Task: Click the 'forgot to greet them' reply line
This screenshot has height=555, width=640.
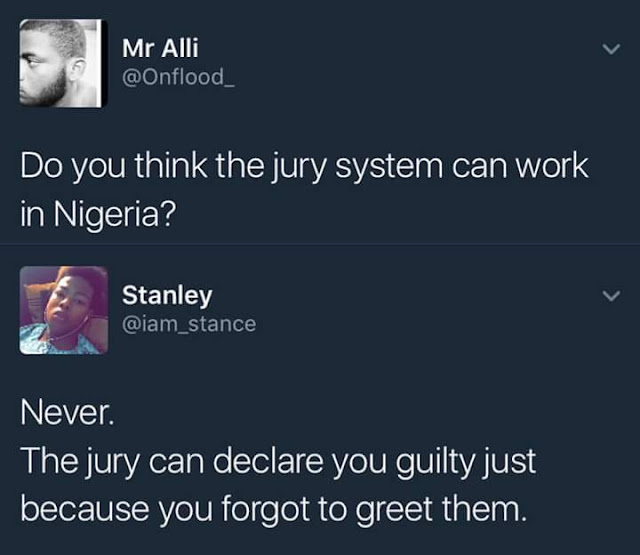Action: click(x=273, y=509)
